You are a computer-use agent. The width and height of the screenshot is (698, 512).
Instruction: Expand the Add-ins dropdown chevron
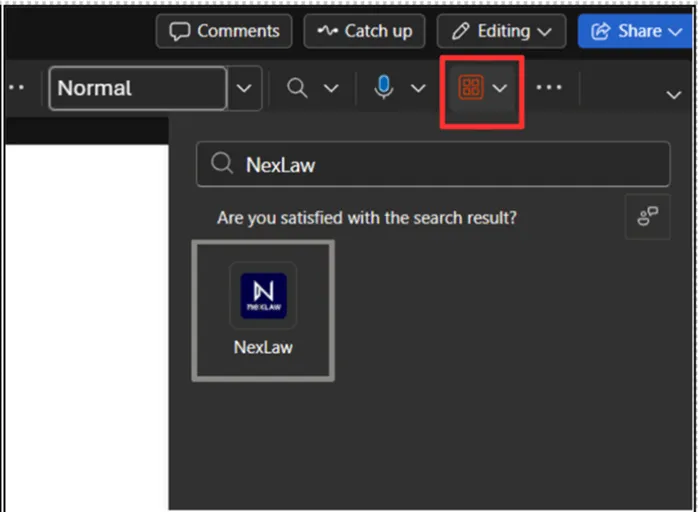tap(500, 88)
